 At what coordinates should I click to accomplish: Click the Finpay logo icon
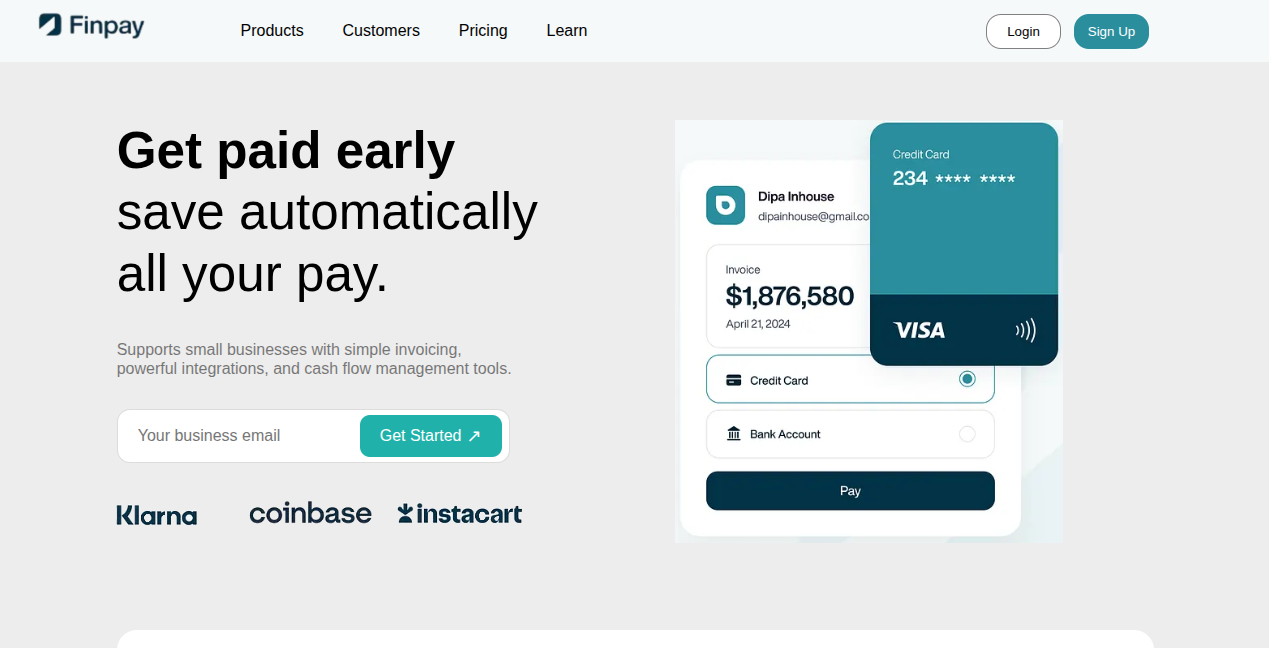pyautogui.click(x=50, y=25)
